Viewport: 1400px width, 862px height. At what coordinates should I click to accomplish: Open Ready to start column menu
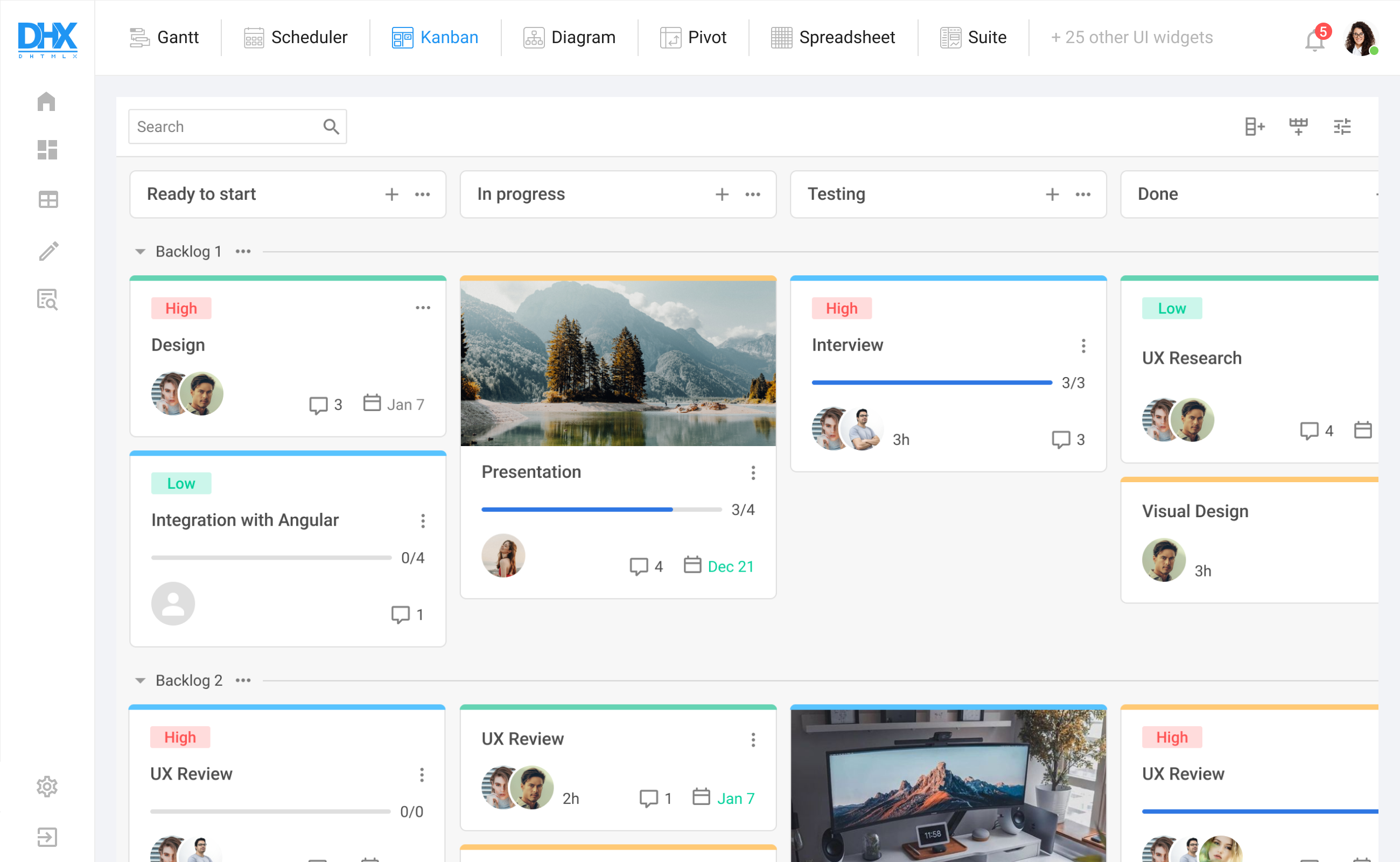(x=422, y=194)
